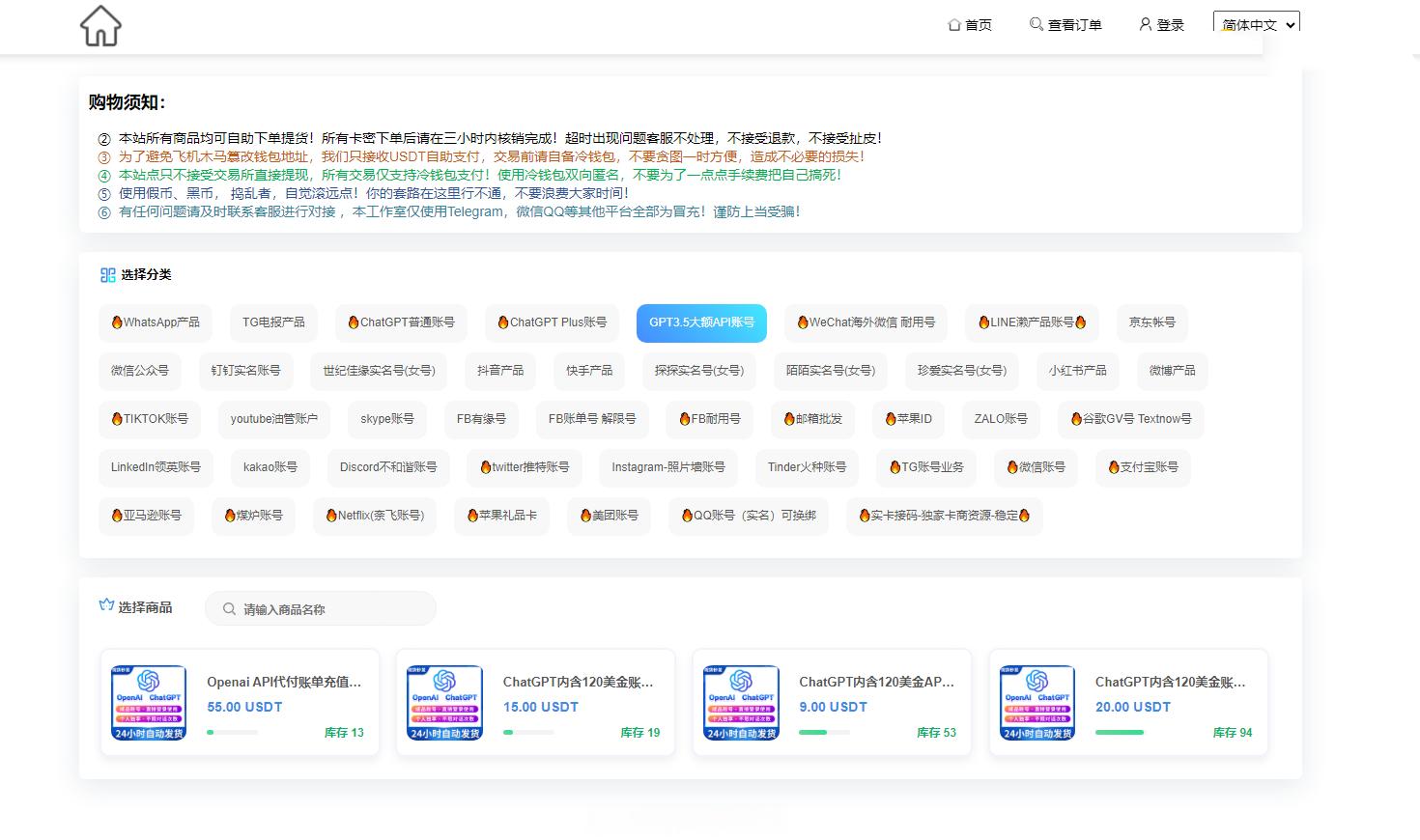Screen dimensions: 1420x840
Task: Click the user icon beside 登录
Action: [x=1146, y=24]
